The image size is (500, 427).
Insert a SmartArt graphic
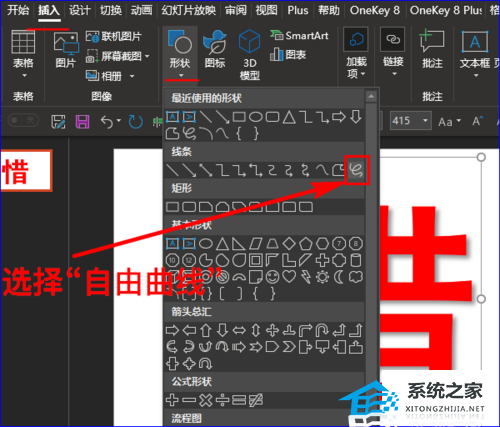299,35
